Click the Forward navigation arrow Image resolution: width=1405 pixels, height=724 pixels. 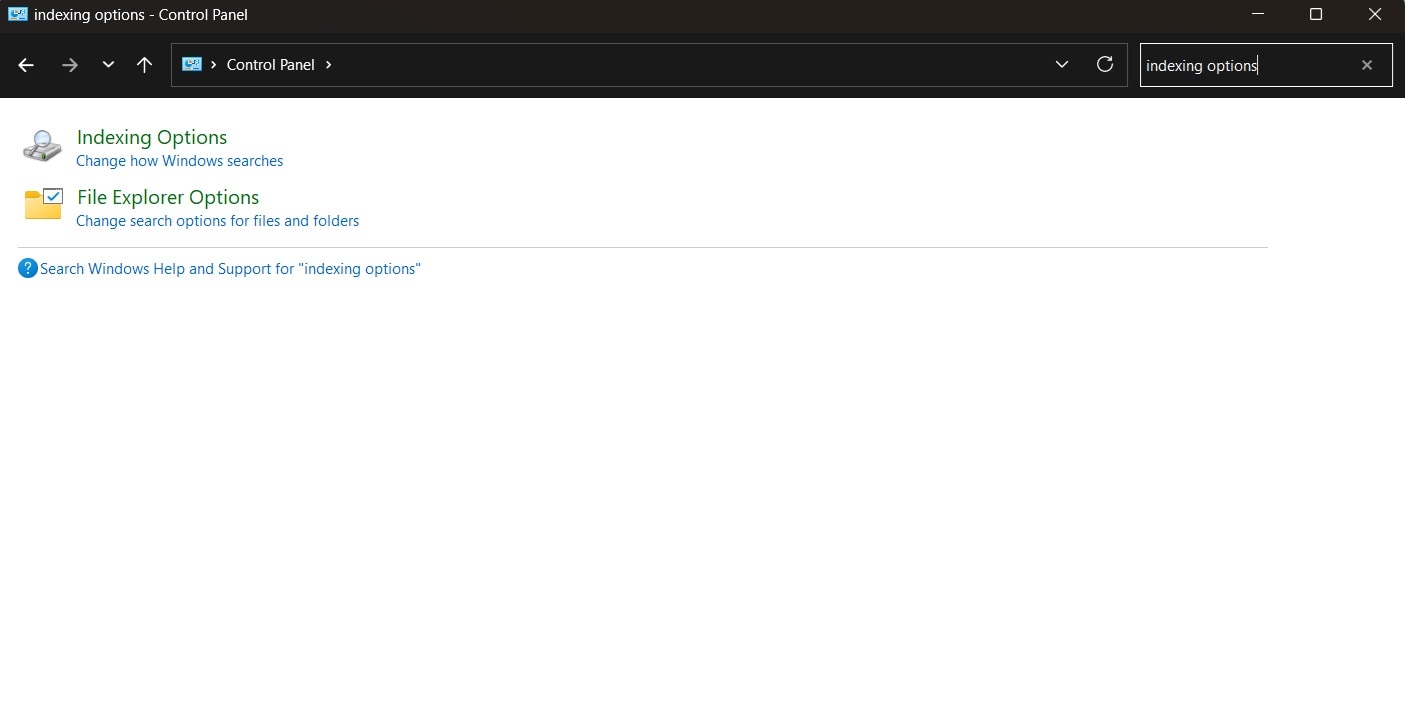[x=69, y=65]
